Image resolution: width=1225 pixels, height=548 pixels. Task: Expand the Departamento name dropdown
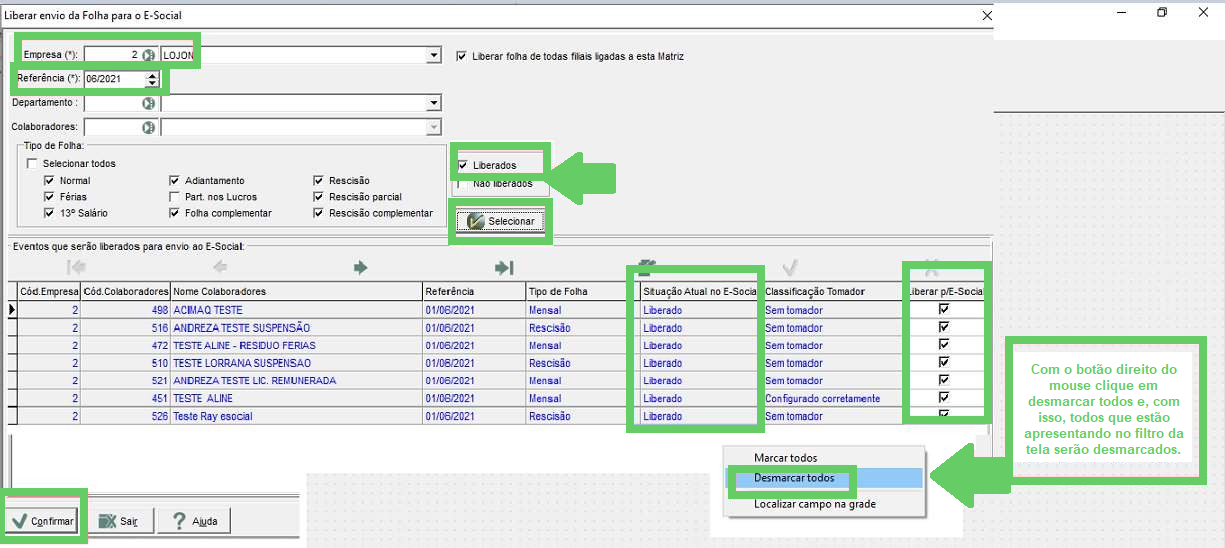[434, 103]
